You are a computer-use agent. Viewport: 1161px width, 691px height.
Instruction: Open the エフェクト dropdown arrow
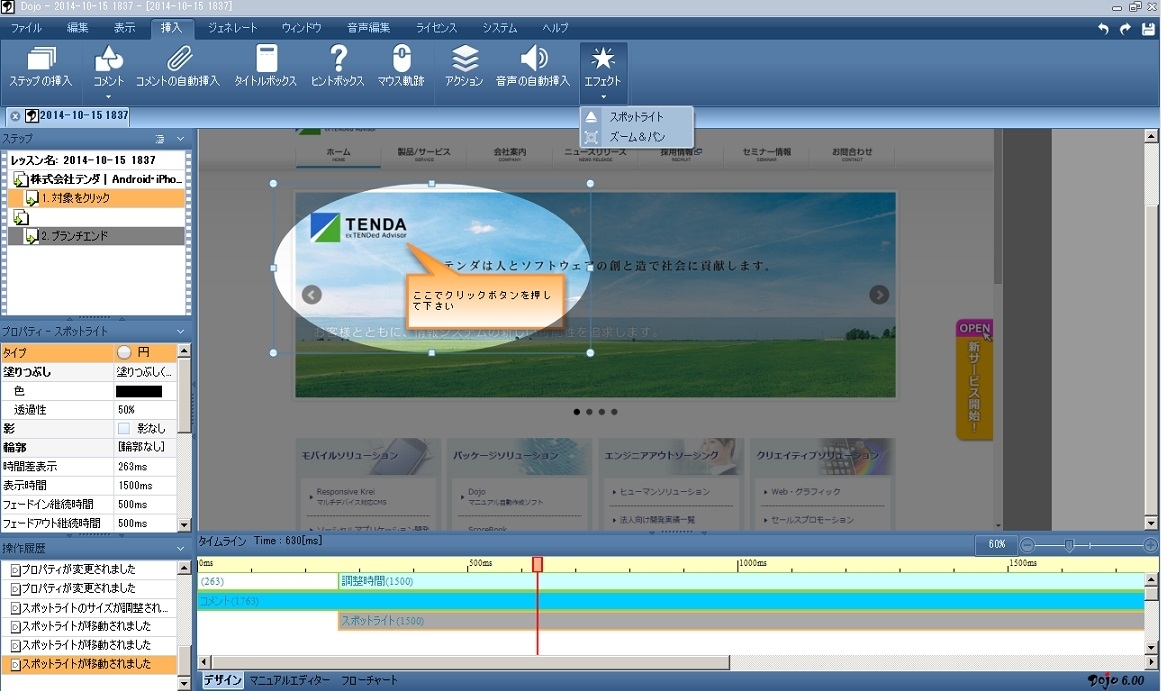pos(603,96)
